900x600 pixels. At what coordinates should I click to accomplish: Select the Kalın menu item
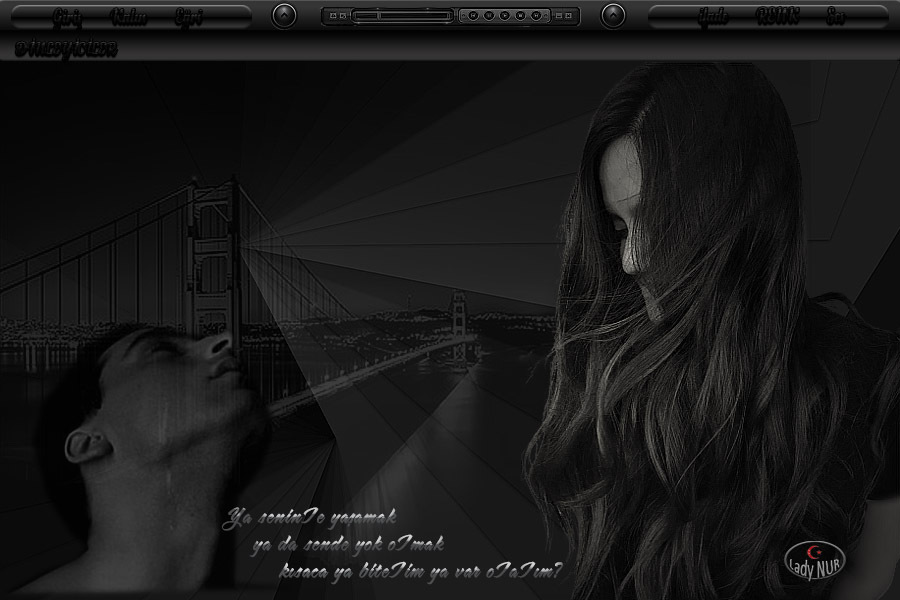(126, 17)
